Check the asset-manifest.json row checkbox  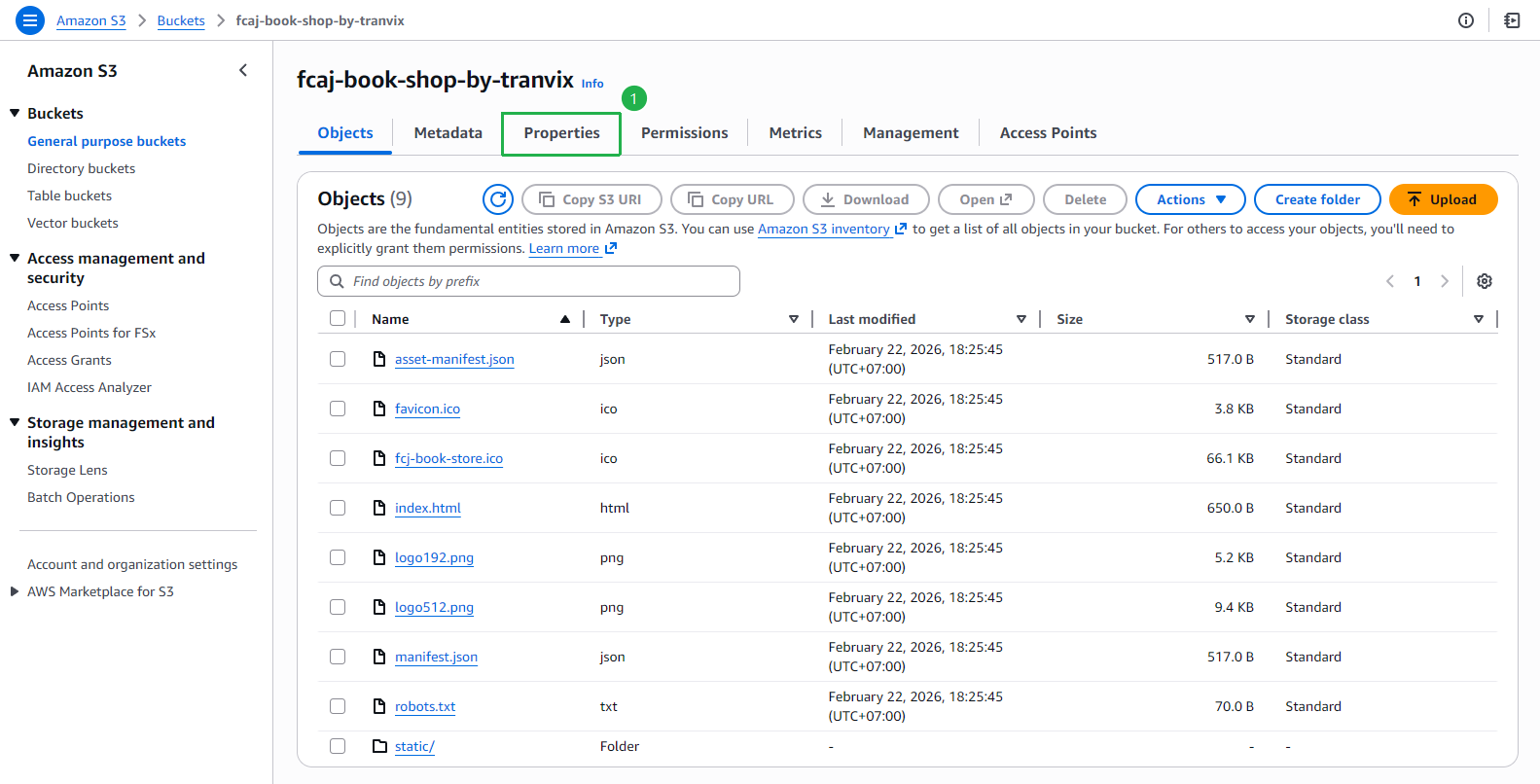coord(338,359)
